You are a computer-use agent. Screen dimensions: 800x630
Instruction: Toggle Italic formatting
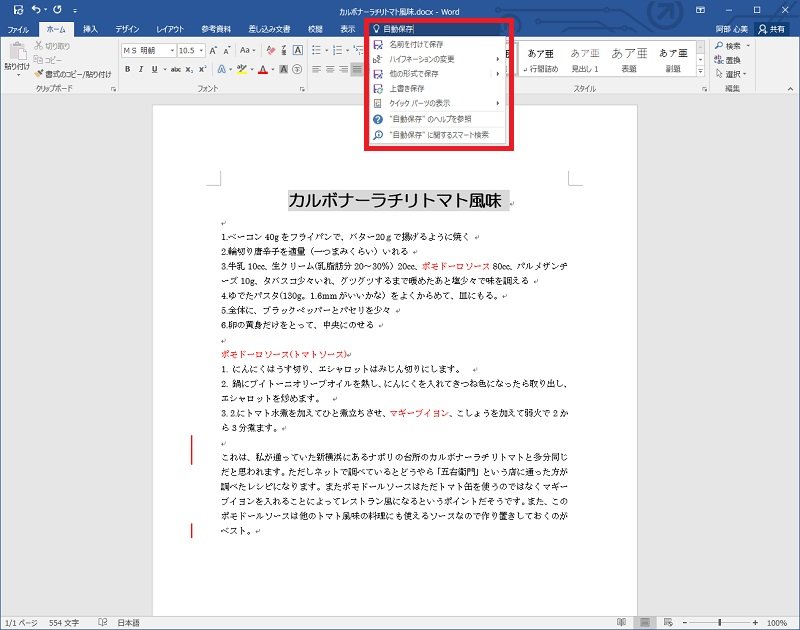tap(141, 69)
